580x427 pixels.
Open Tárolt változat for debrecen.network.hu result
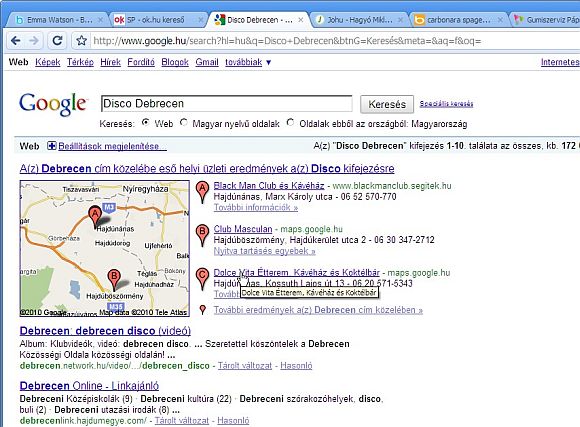[x=245, y=366]
